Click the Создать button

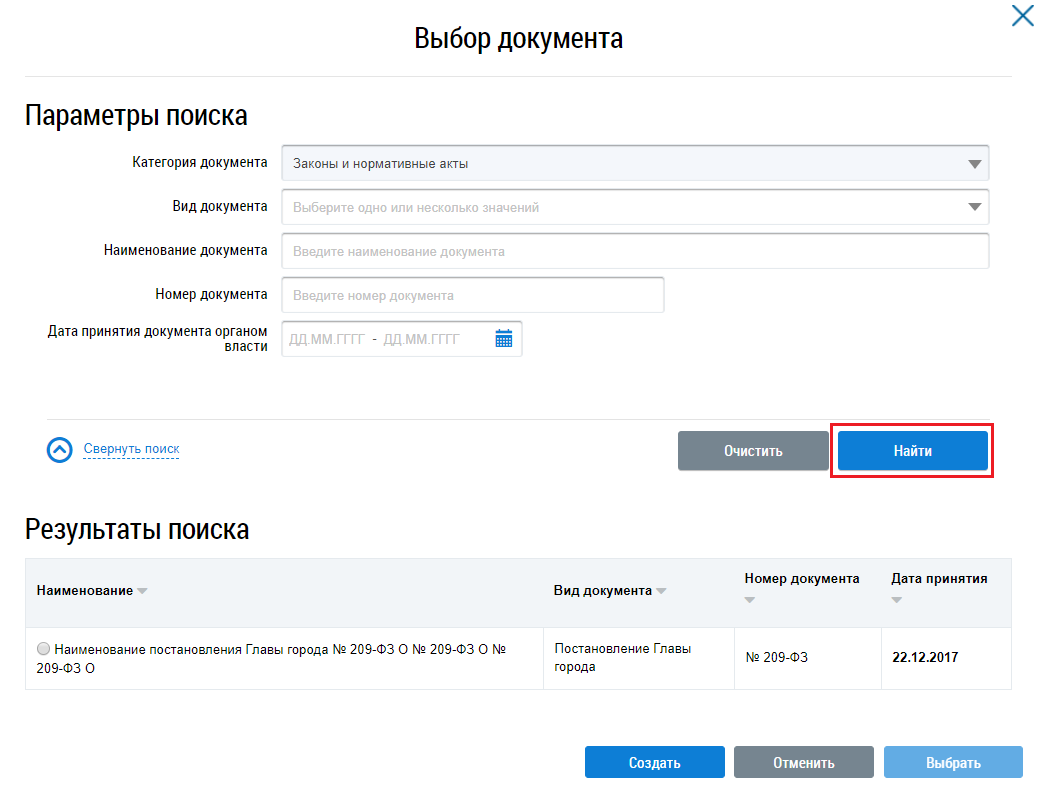click(x=654, y=763)
